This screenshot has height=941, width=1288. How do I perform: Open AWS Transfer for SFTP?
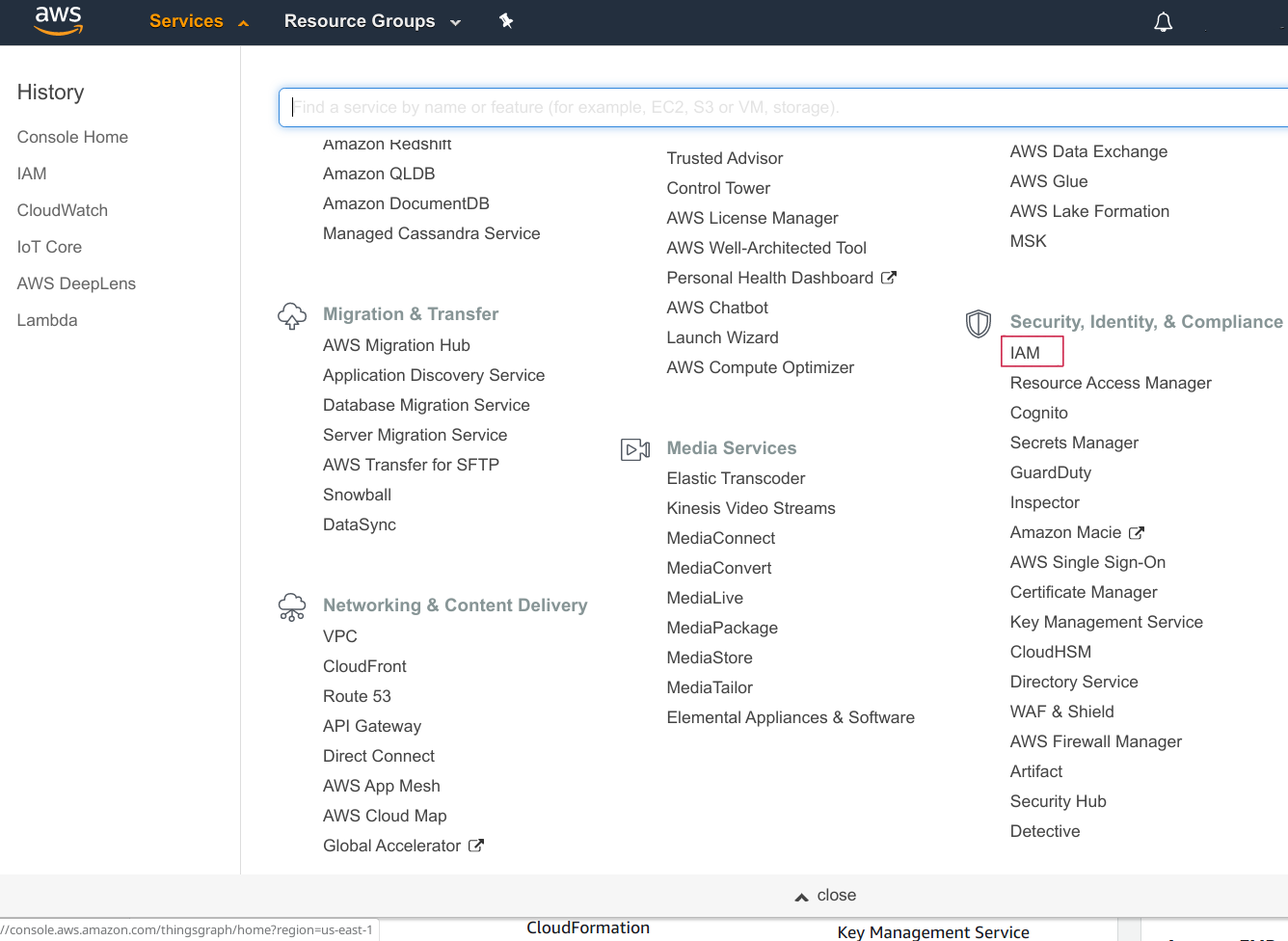(411, 465)
